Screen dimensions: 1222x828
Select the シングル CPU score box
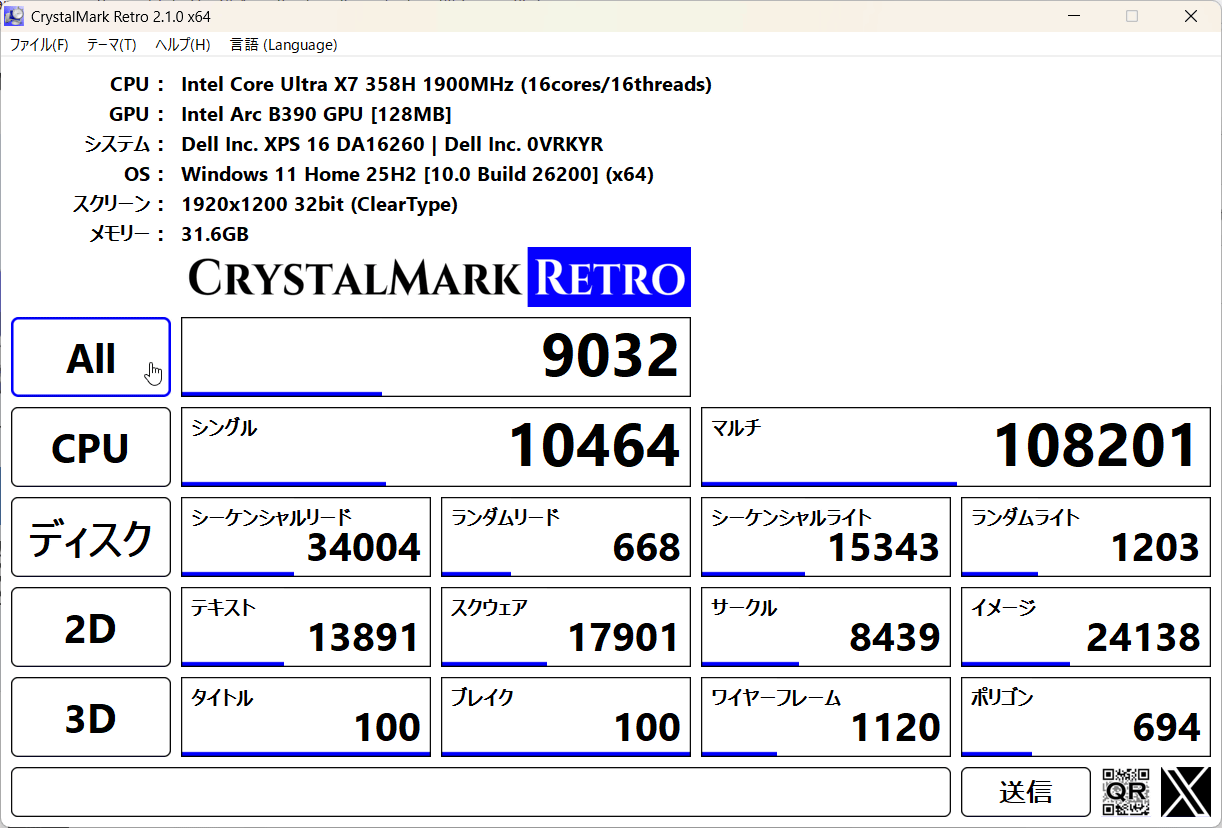(435, 446)
